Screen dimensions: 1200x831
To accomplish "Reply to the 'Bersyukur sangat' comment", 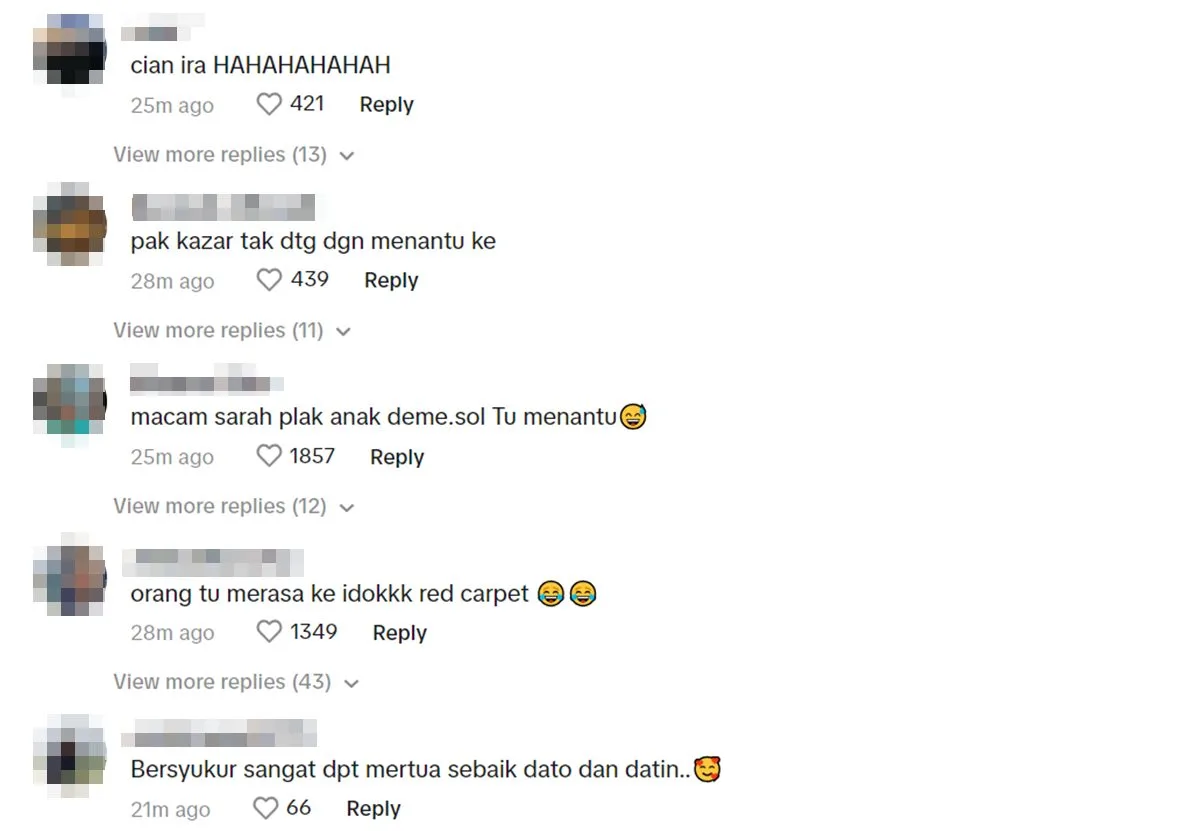I will pos(373,809).
